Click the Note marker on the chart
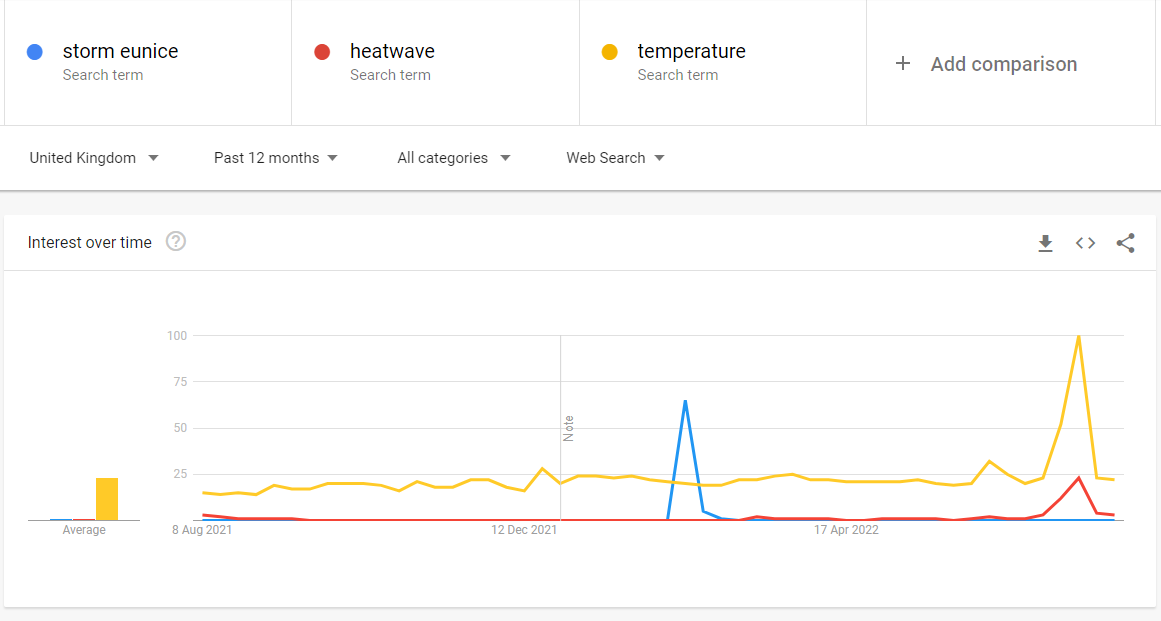Image resolution: width=1161 pixels, height=621 pixels. [568, 428]
